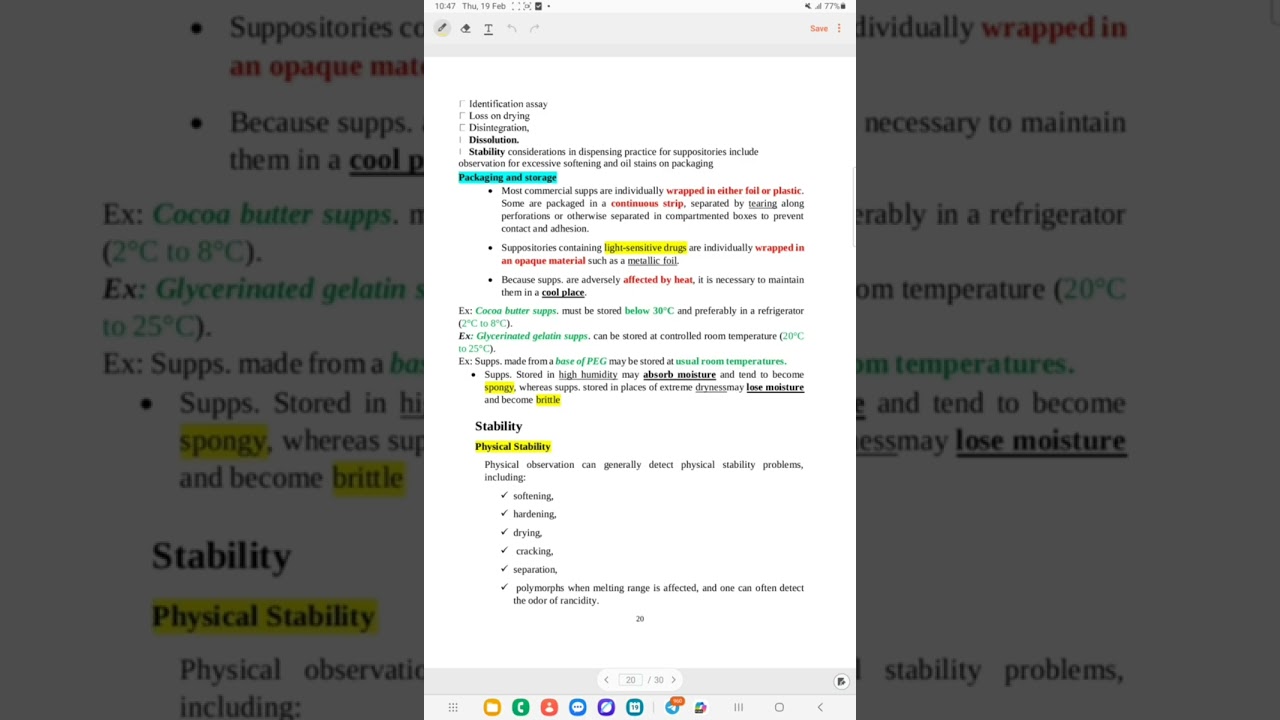
Task: Tap the 'softening,' checklist item
Action: tap(533, 496)
